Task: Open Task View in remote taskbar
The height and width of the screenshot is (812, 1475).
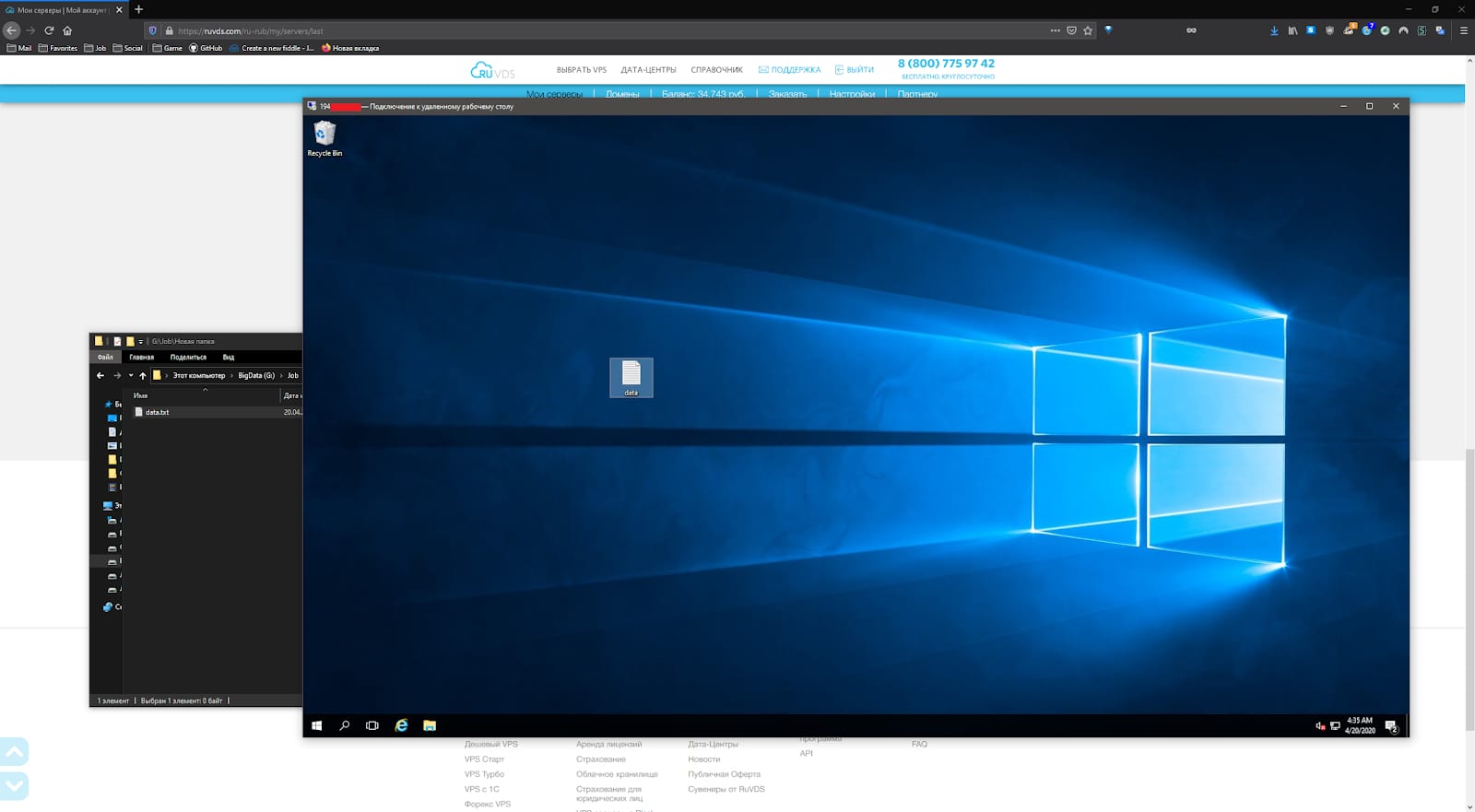Action: tap(372, 725)
